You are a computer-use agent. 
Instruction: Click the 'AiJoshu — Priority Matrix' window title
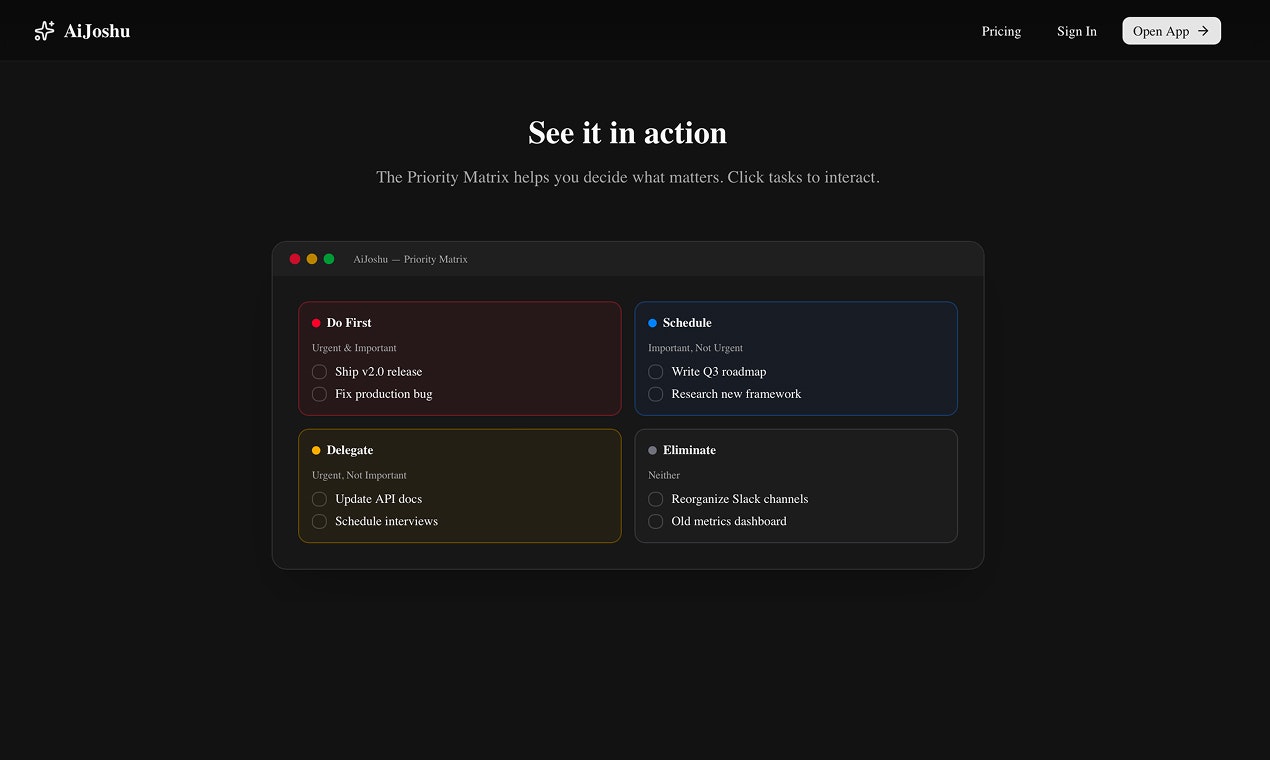coord(410,259)
